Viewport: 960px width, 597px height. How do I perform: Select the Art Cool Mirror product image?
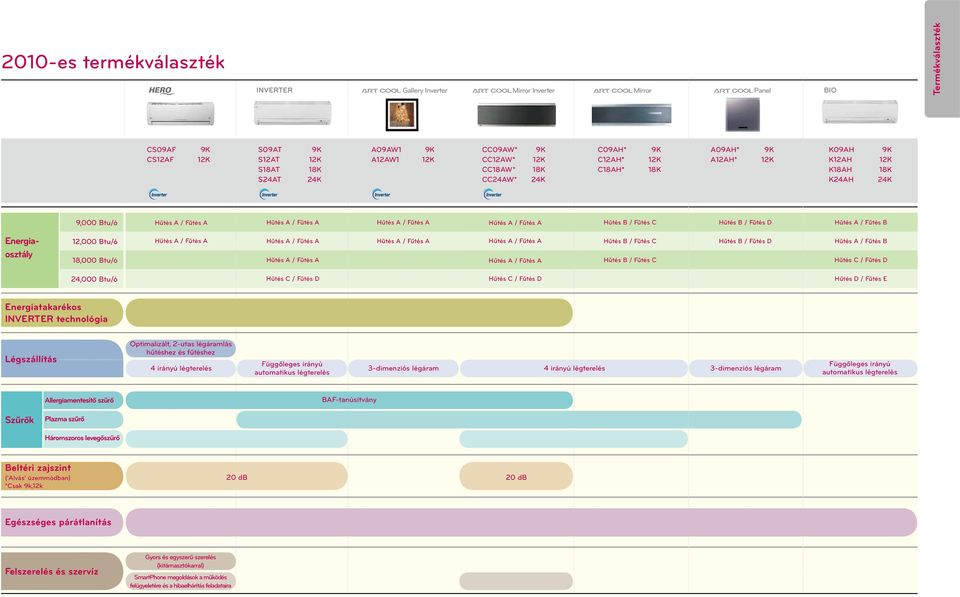631,115
